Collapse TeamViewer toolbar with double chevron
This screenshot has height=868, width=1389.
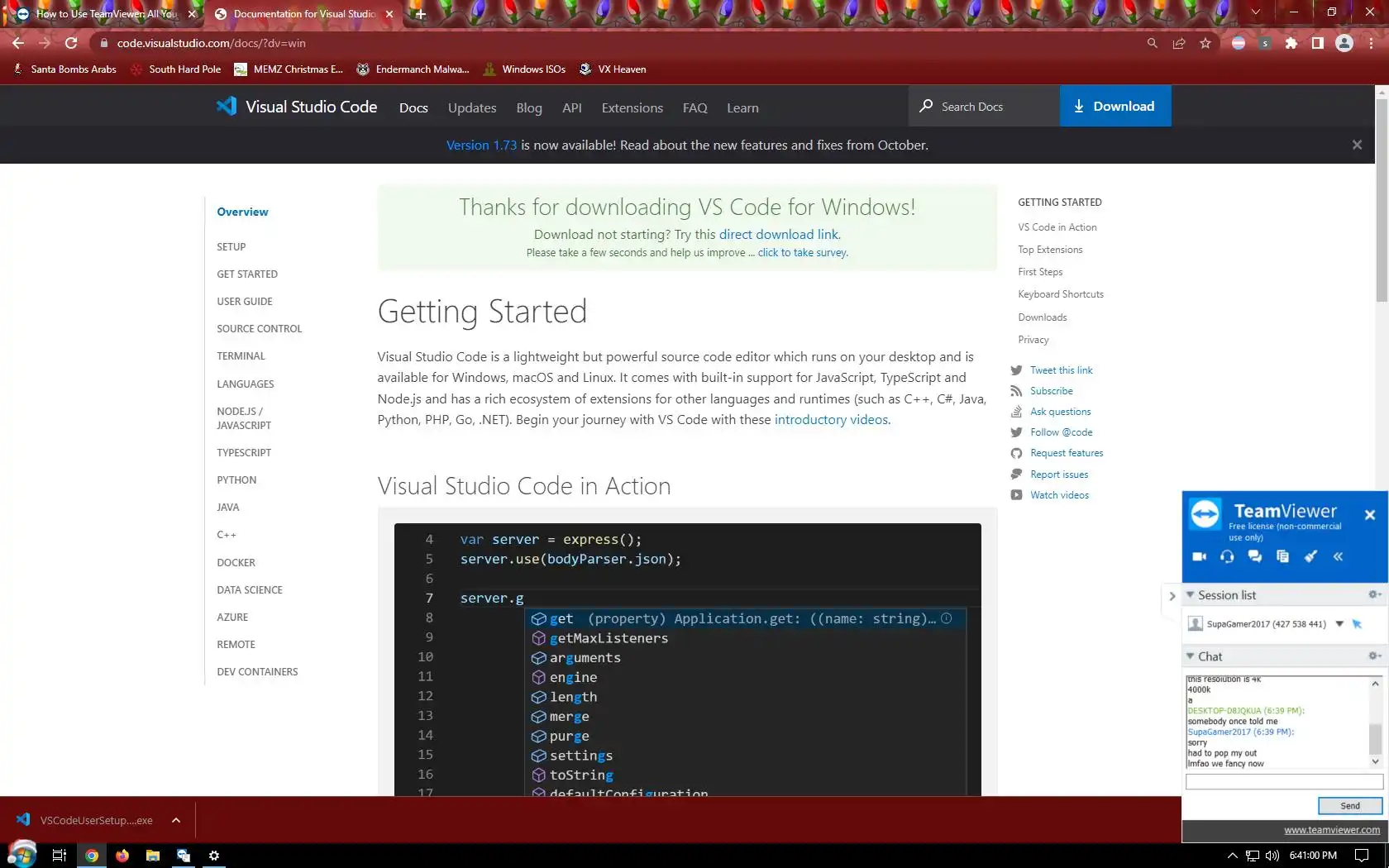coord(1338,556)
